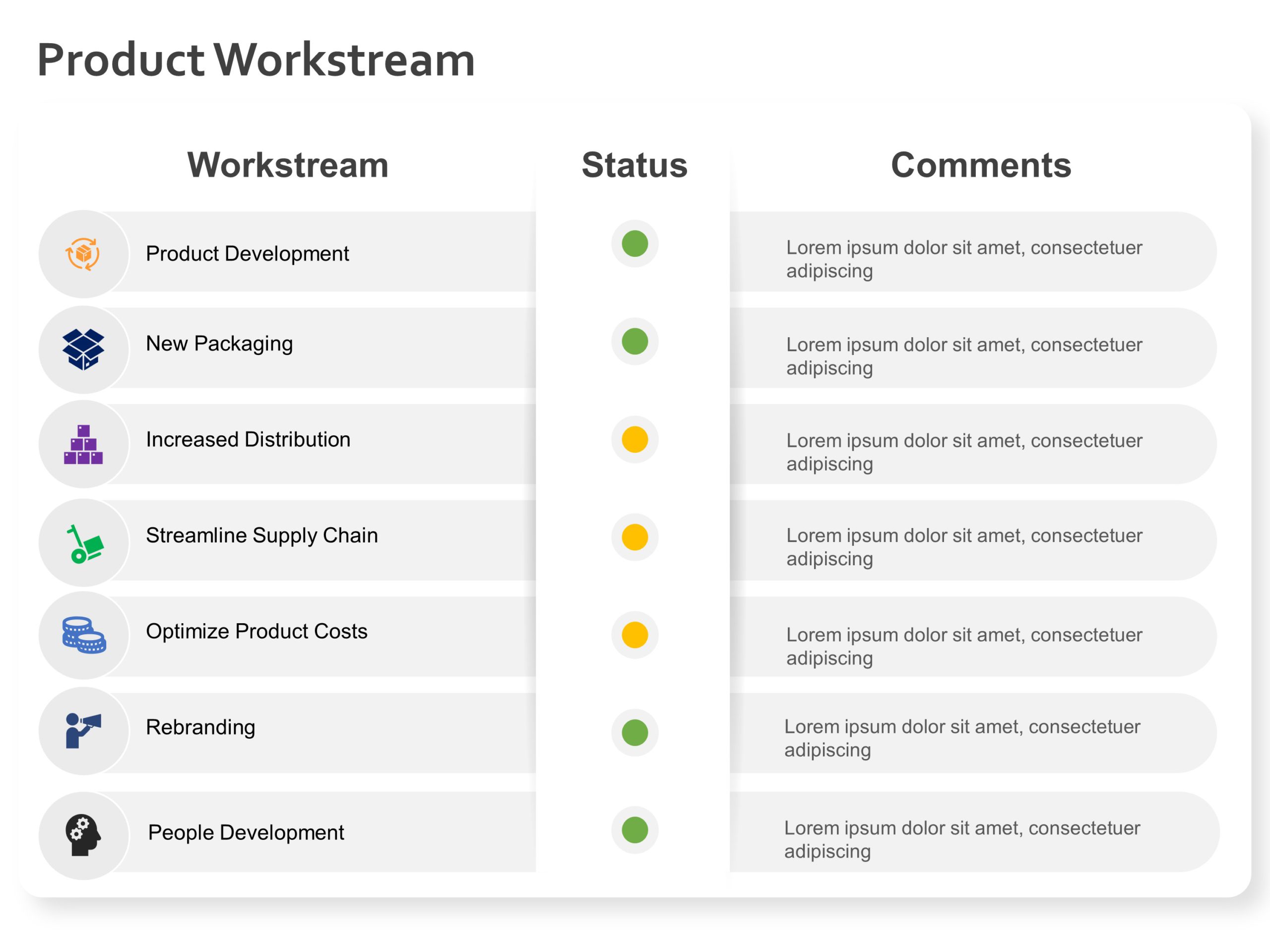
Task: Select the People Development row label
Action: (246, 833)
